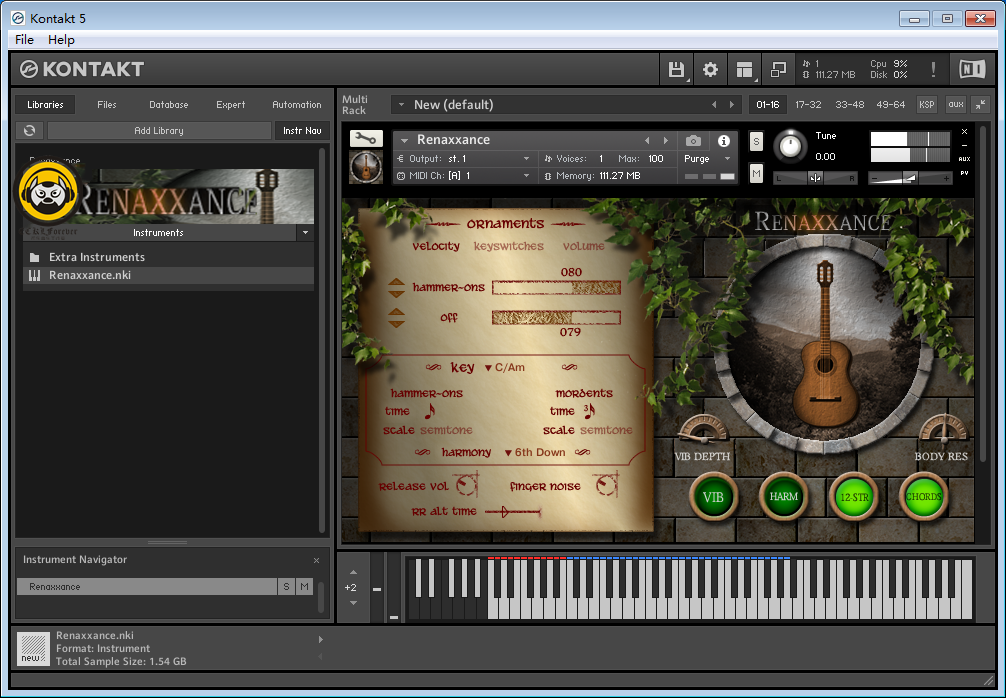The height and width of the screenshot is (698, 1006).
Task: Click the BODY RES gauge
Action: point(942,429)
